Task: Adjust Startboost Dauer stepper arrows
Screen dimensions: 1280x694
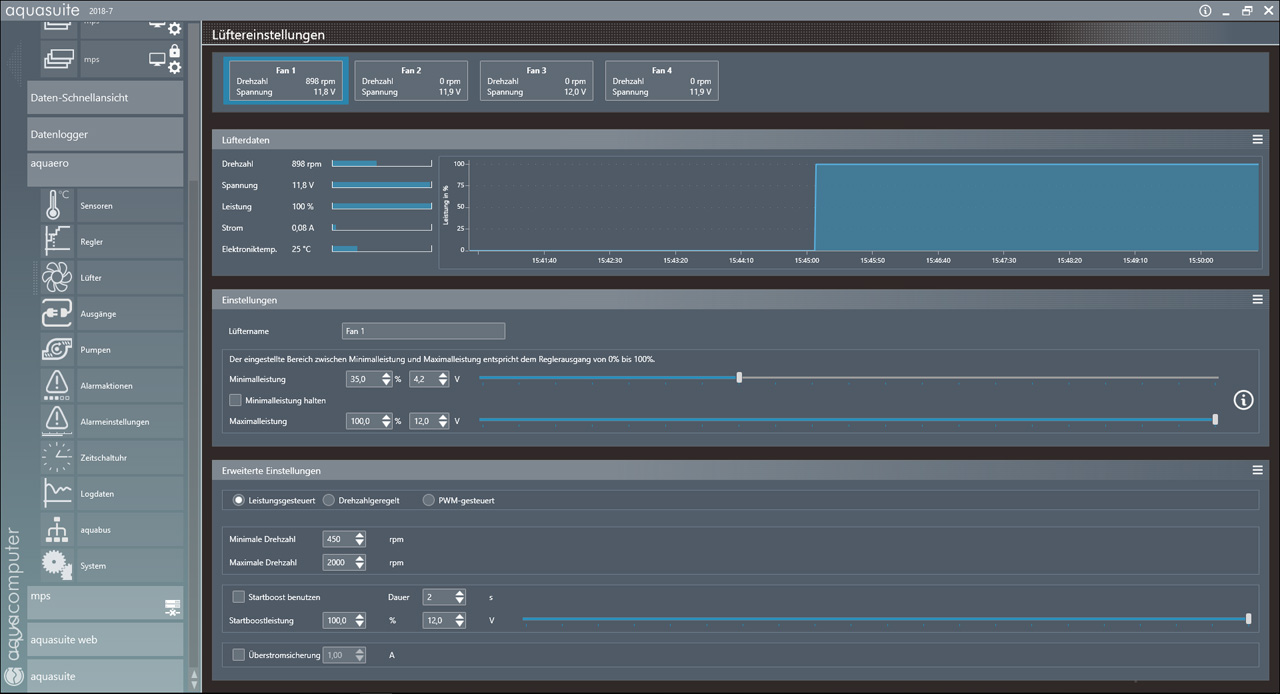Action: pyautogui.click(x=460, y=597)
